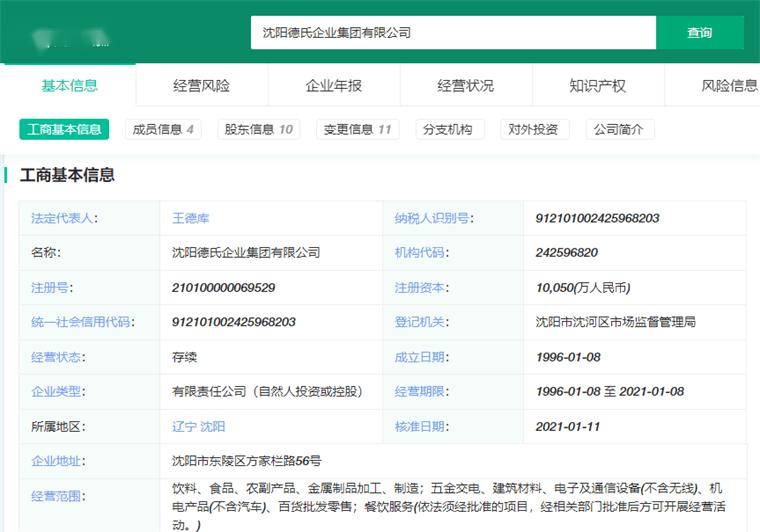Click the 统一社会信用代码 label
Screen dimensions: 760x532
click(x=83, y=322)
